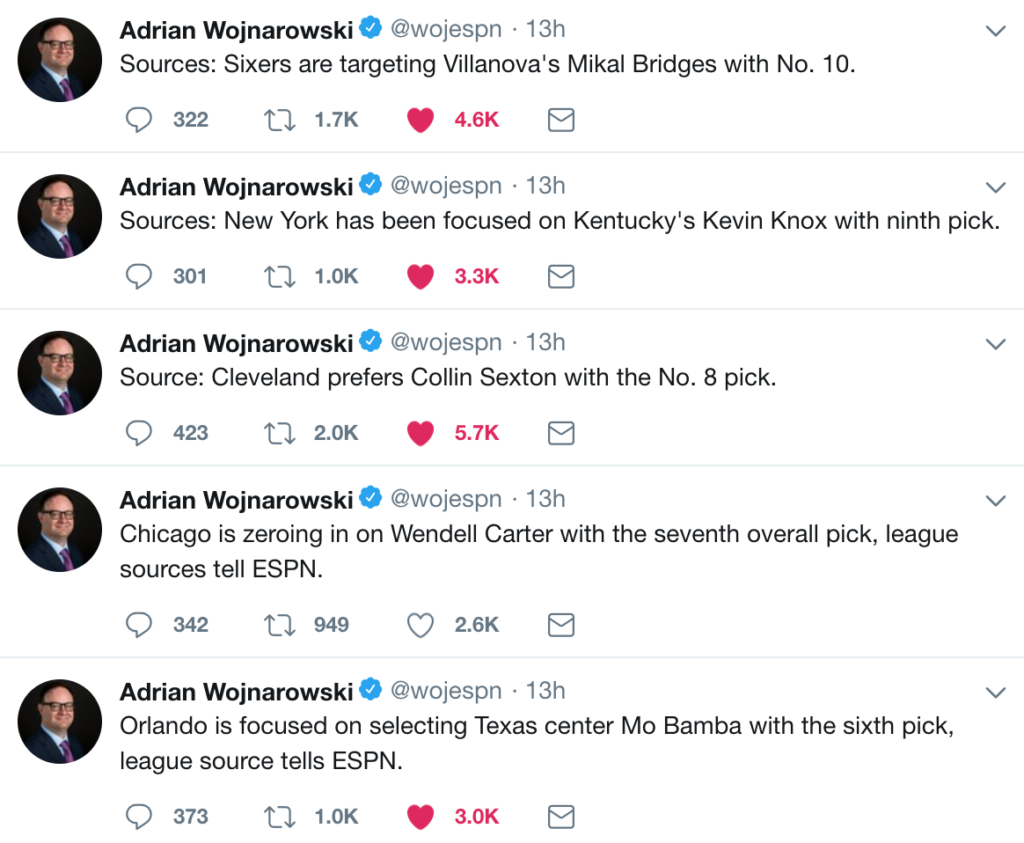Retweet the Kevin Knox New York tweet
This screenshot has width=1024, height=843.
279,277
